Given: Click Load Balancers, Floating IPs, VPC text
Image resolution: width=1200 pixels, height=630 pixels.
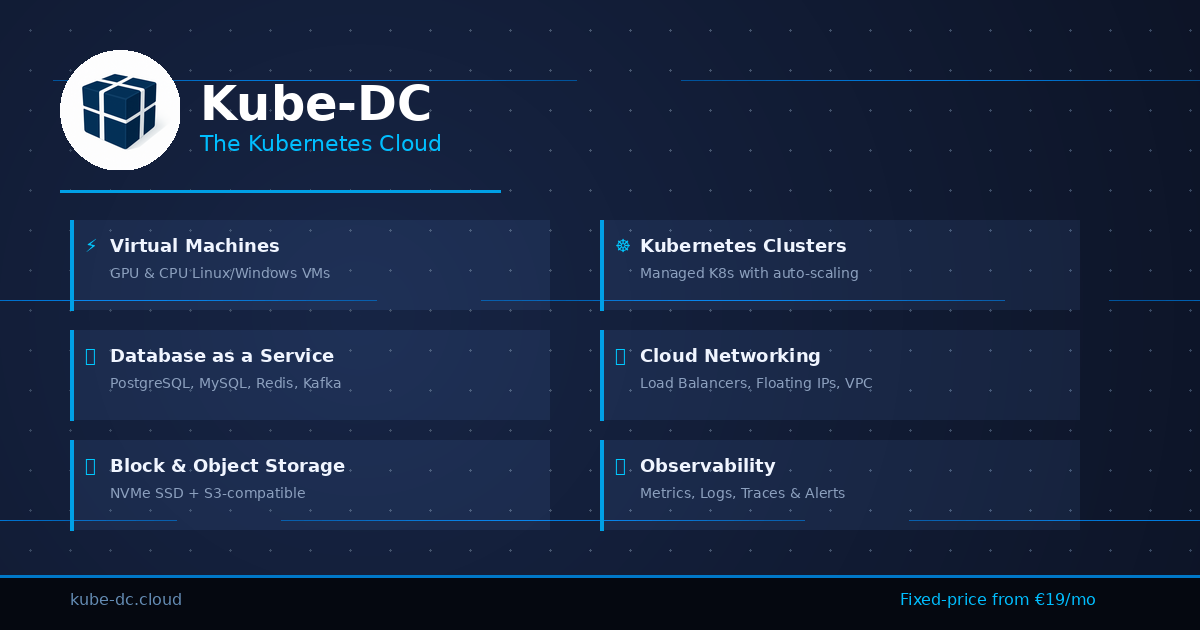Looking at the screenshot, I should point(756,383).
